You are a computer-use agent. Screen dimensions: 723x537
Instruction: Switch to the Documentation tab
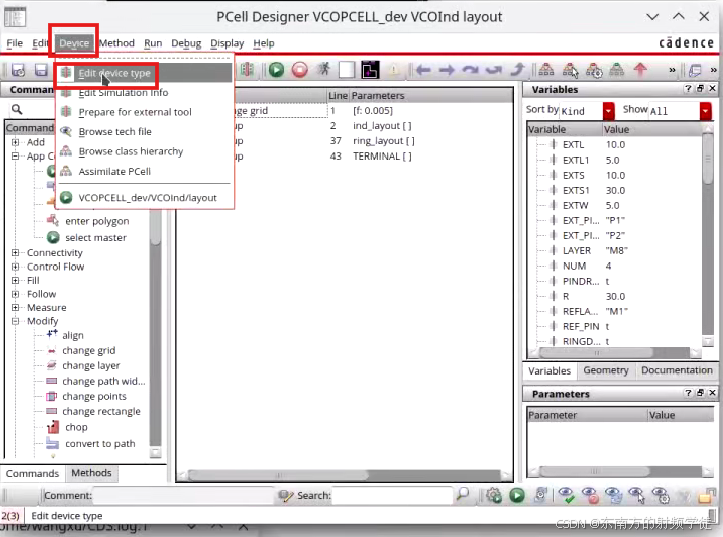click(676, 370)
